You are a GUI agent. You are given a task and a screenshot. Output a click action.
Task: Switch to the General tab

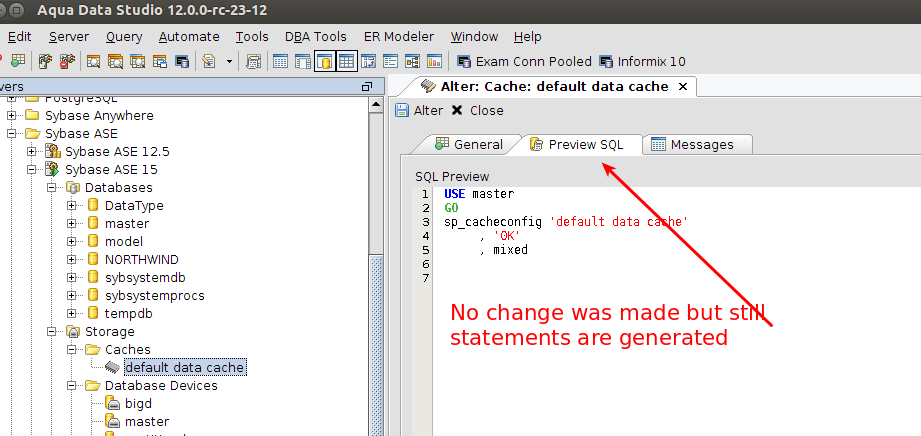coord(469,145)
